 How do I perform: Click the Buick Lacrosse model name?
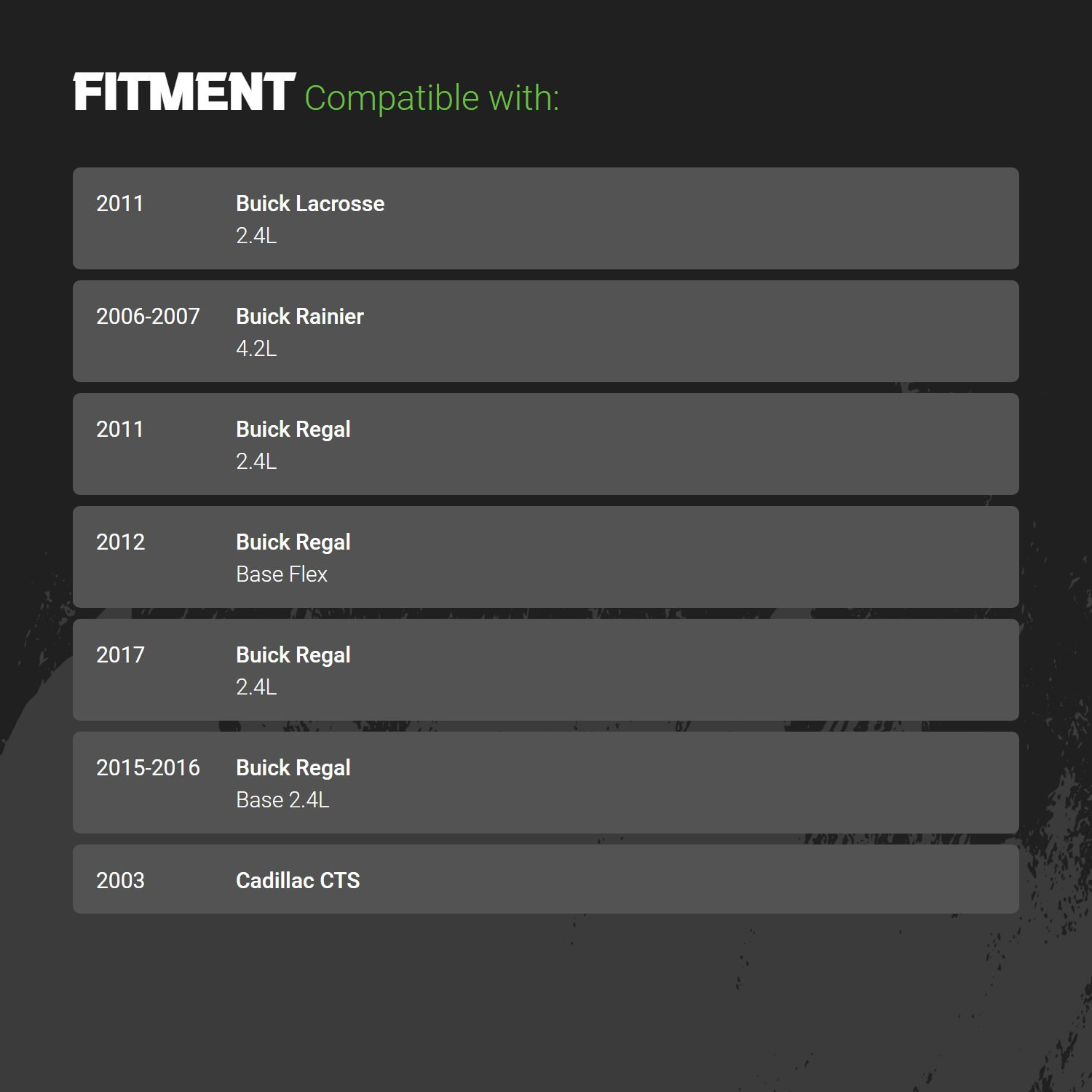(310, 204)
